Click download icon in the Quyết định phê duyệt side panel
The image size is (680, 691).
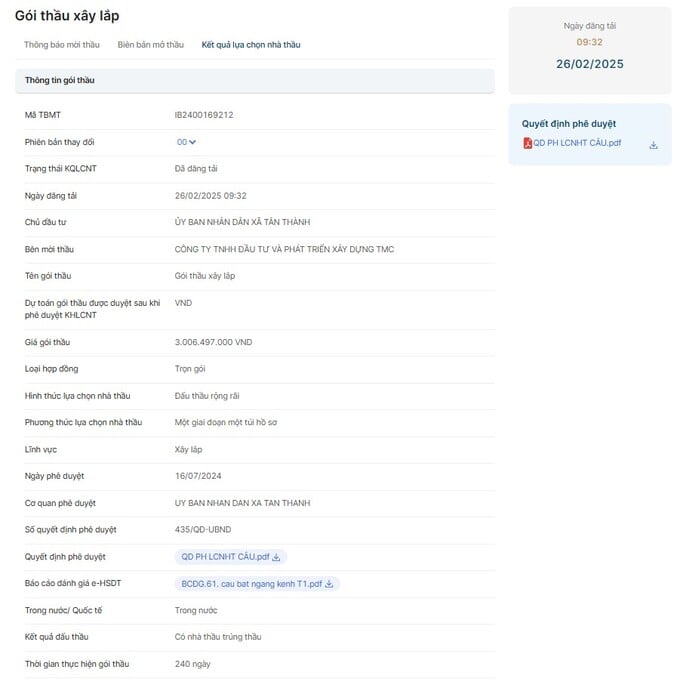click(653, 145)
